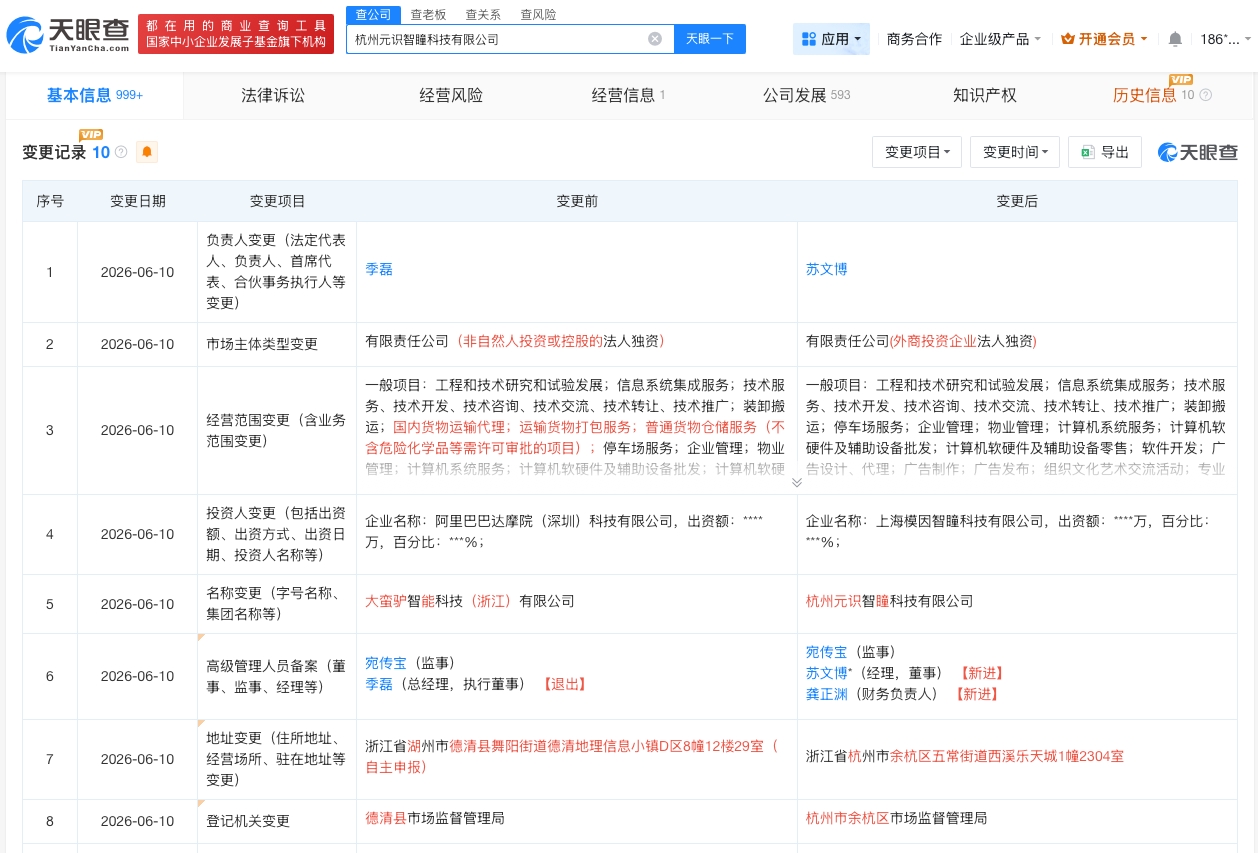Open the 变更项目 filter dropdown
Viewport: 1258px width, 853px height.
(917, 152)
